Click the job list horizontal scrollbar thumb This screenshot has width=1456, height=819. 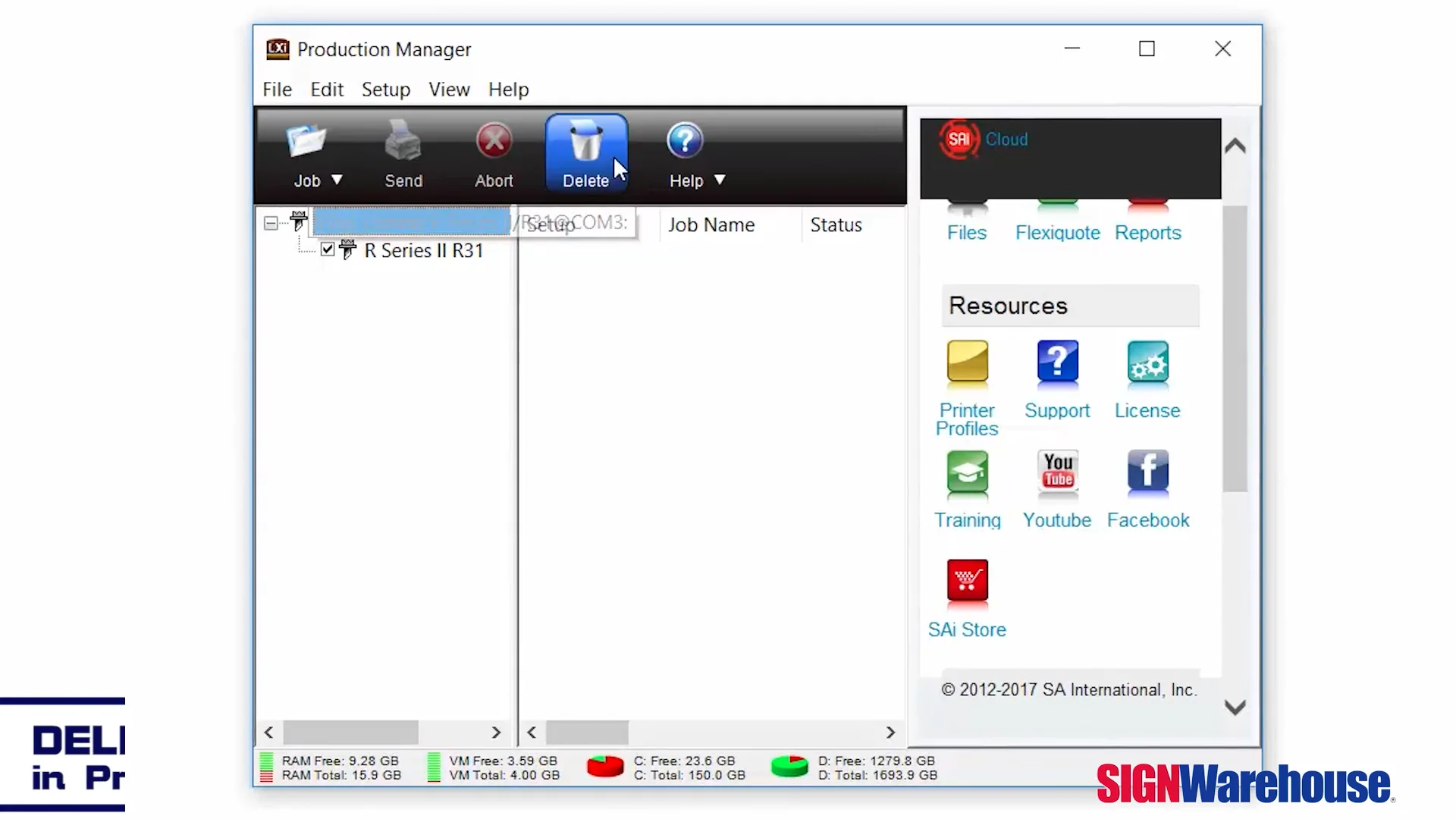click(587, 733)
